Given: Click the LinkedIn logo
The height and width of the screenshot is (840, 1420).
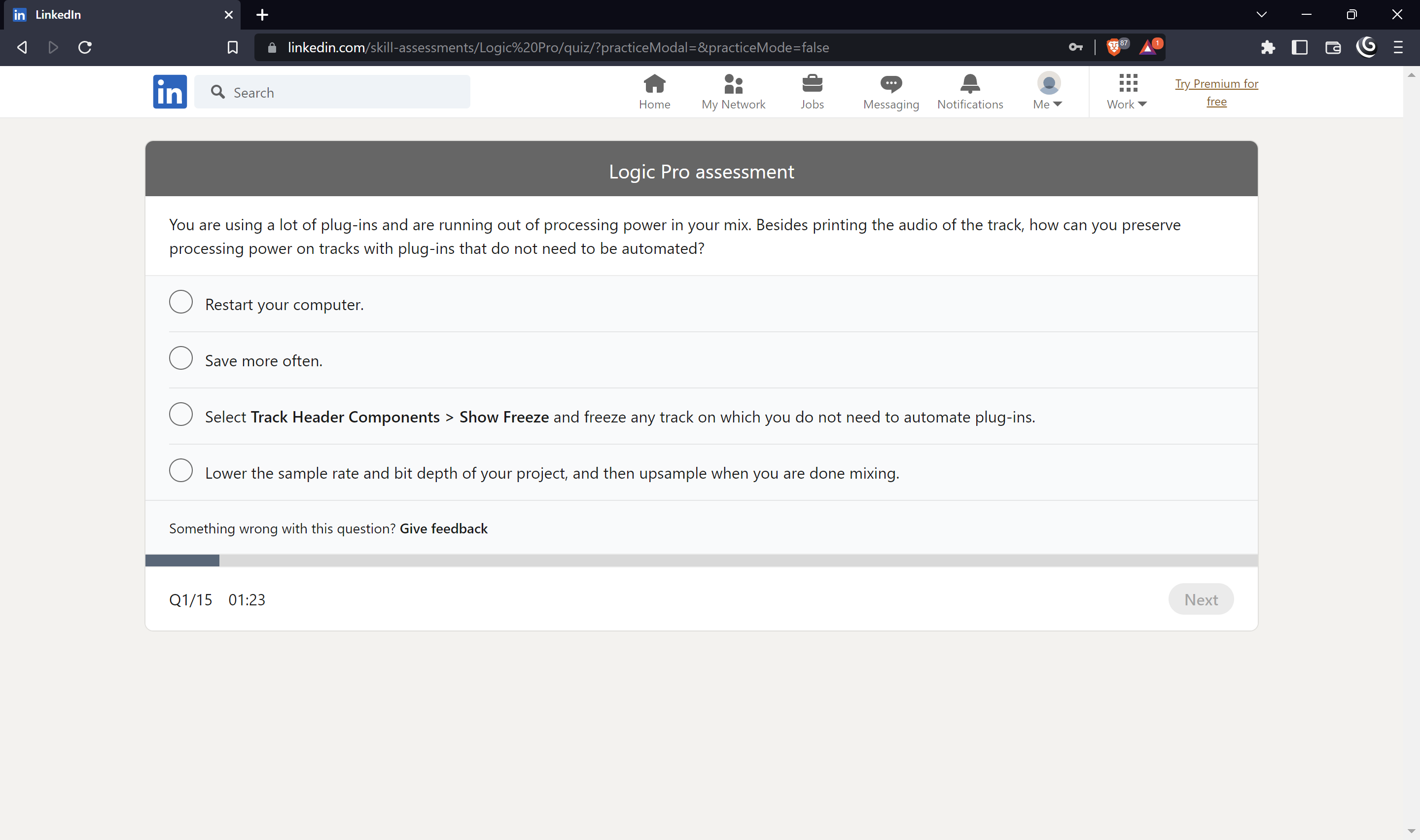Looking at the screenshot, I should (x=169, y=91).
